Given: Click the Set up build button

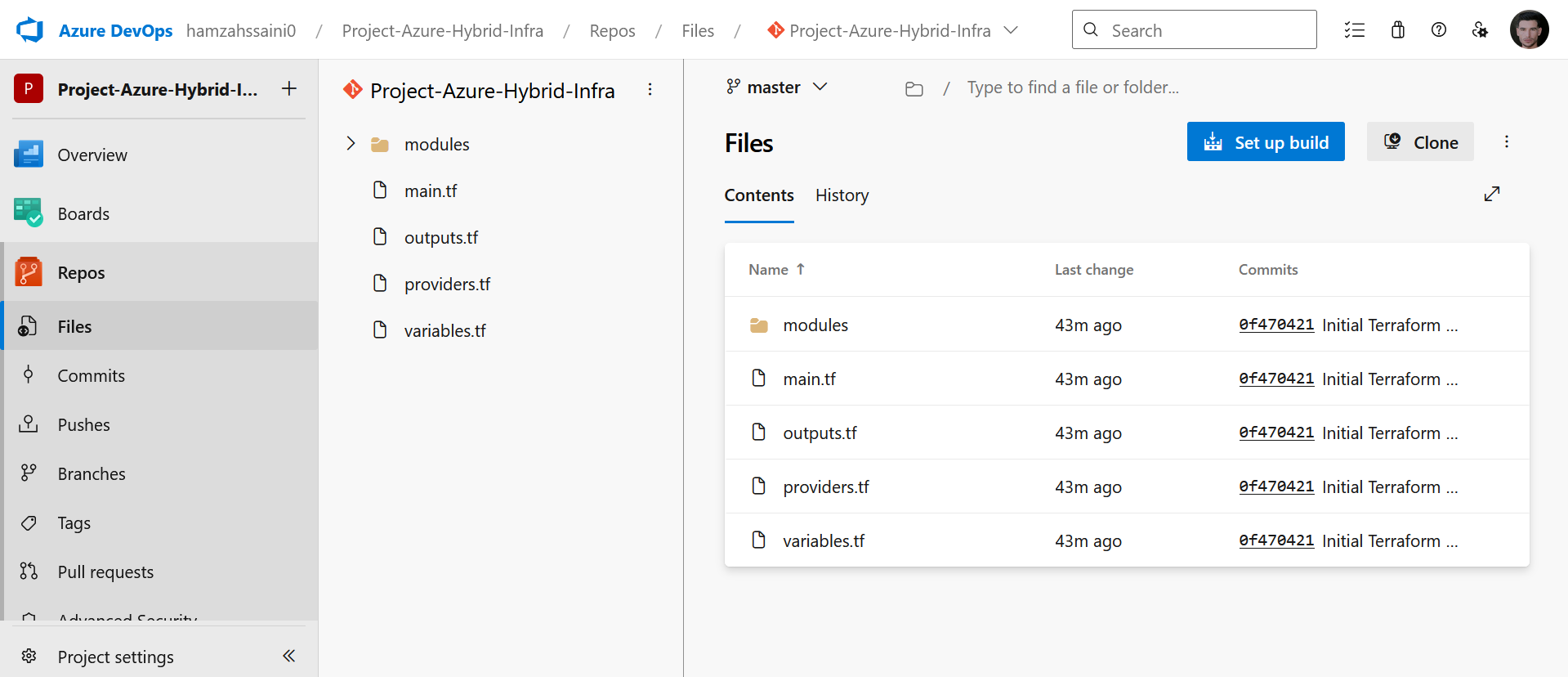Looking at the screenshot, I should point(1266,142).
